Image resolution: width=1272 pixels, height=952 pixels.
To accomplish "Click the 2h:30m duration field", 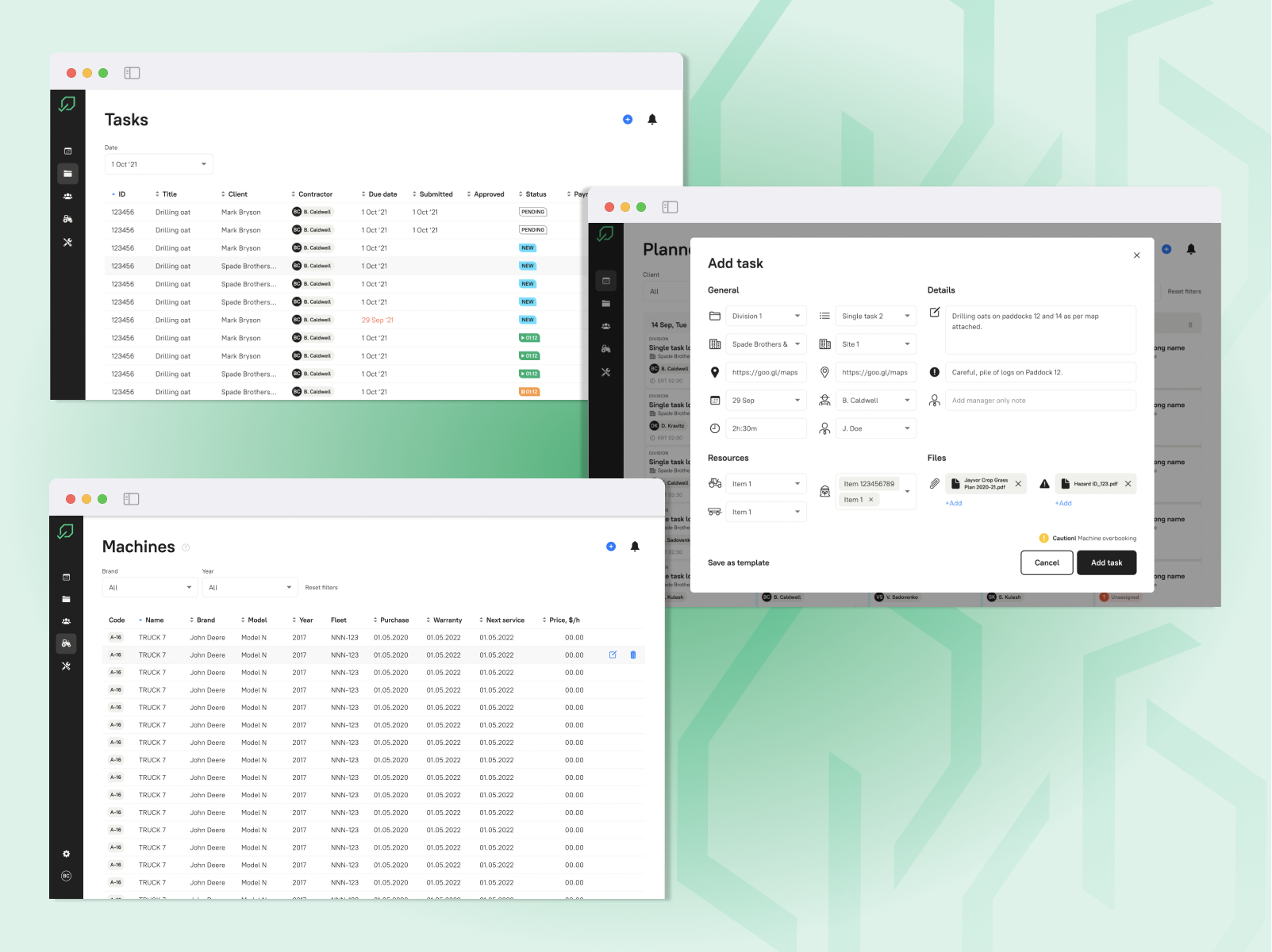I will pyautogui.click(x=766, y=428).
